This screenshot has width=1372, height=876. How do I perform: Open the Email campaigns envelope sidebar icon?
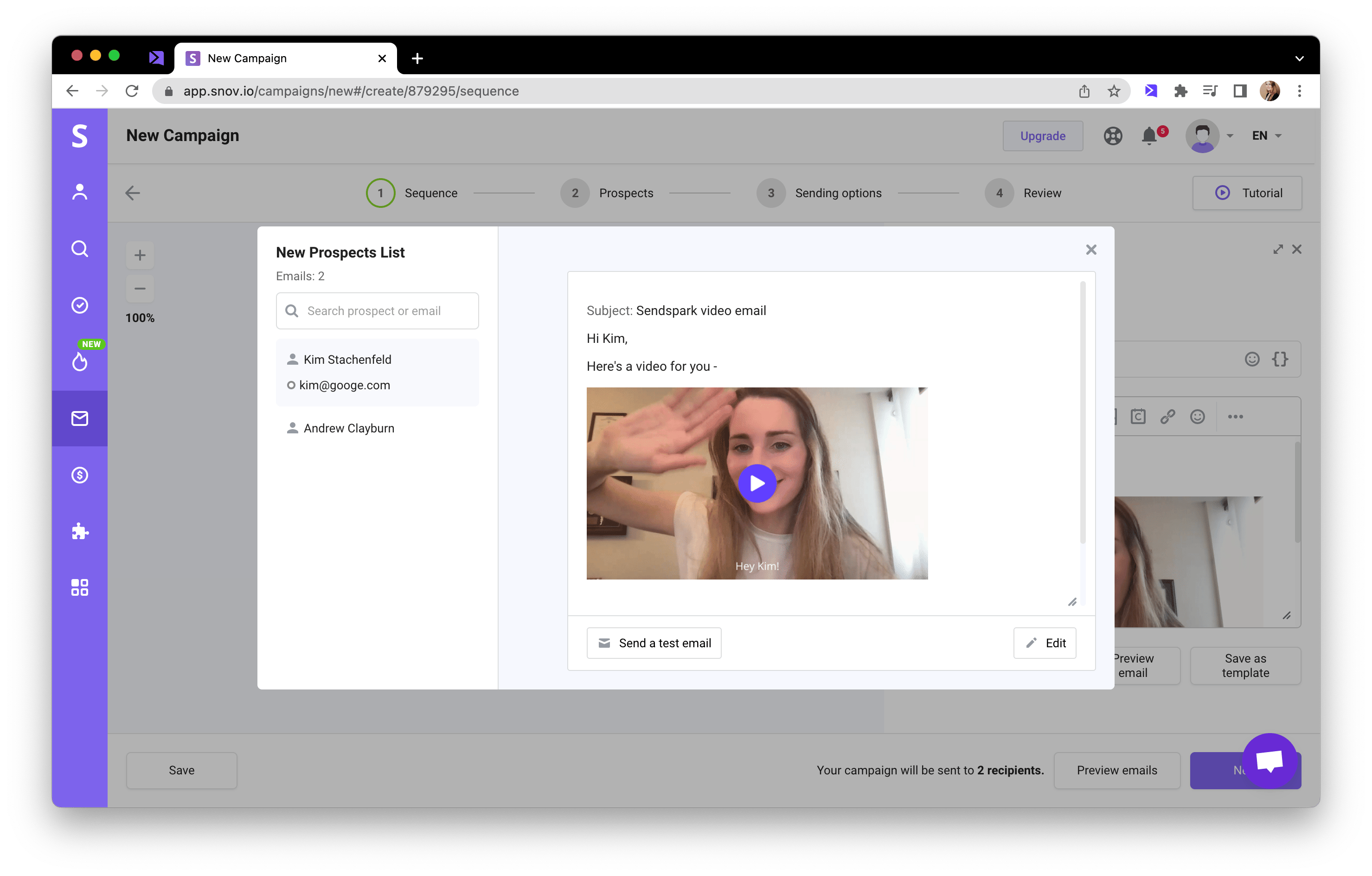click(80, 419)
